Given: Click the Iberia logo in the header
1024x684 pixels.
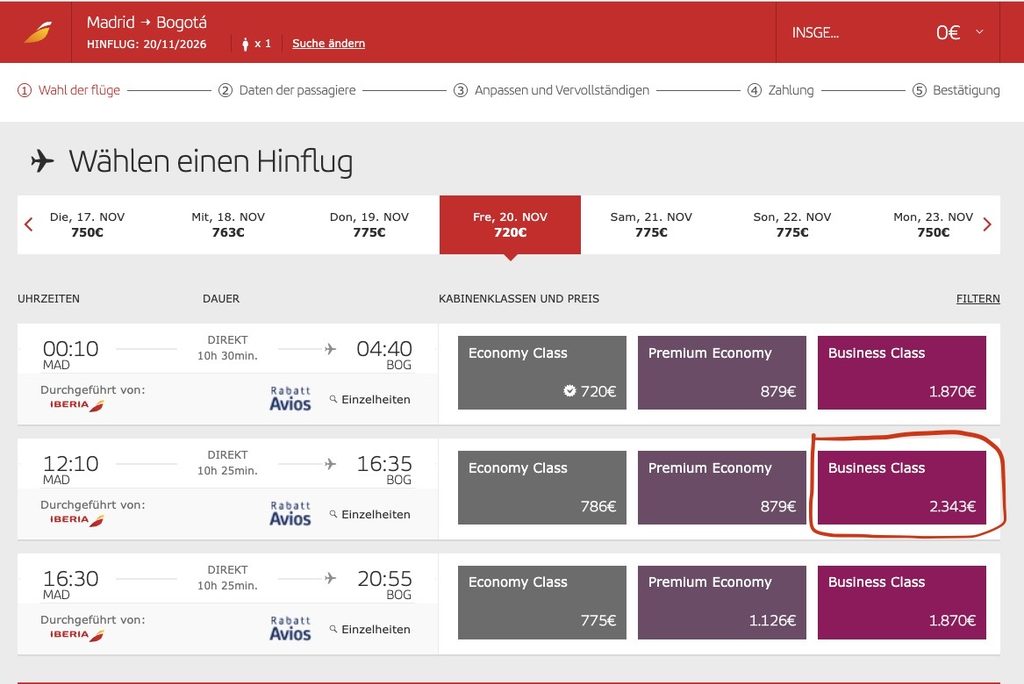Looking at the screenshot, I should (38, 32).
